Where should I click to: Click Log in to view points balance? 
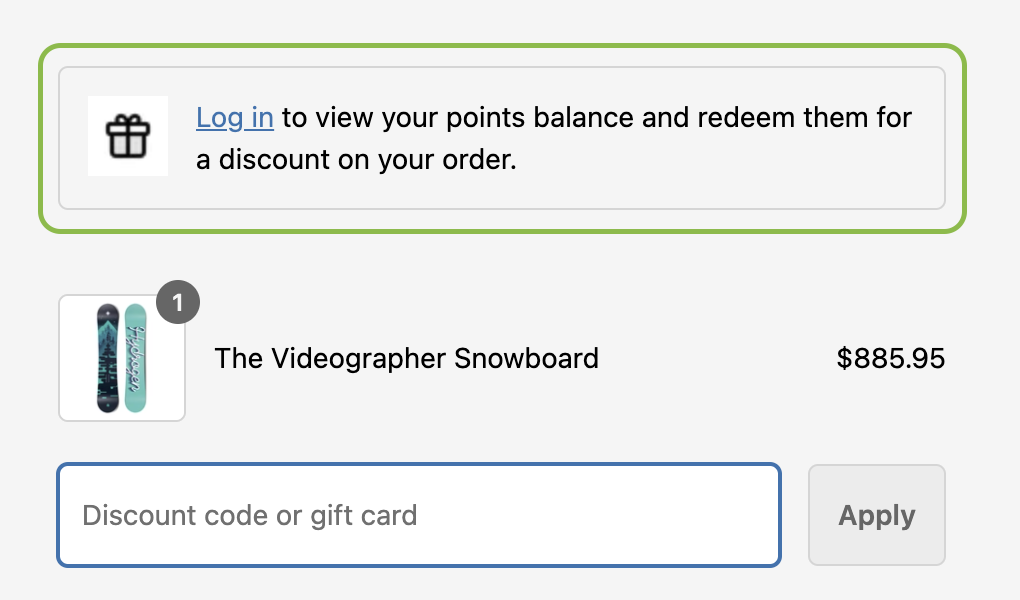[234, 117]
